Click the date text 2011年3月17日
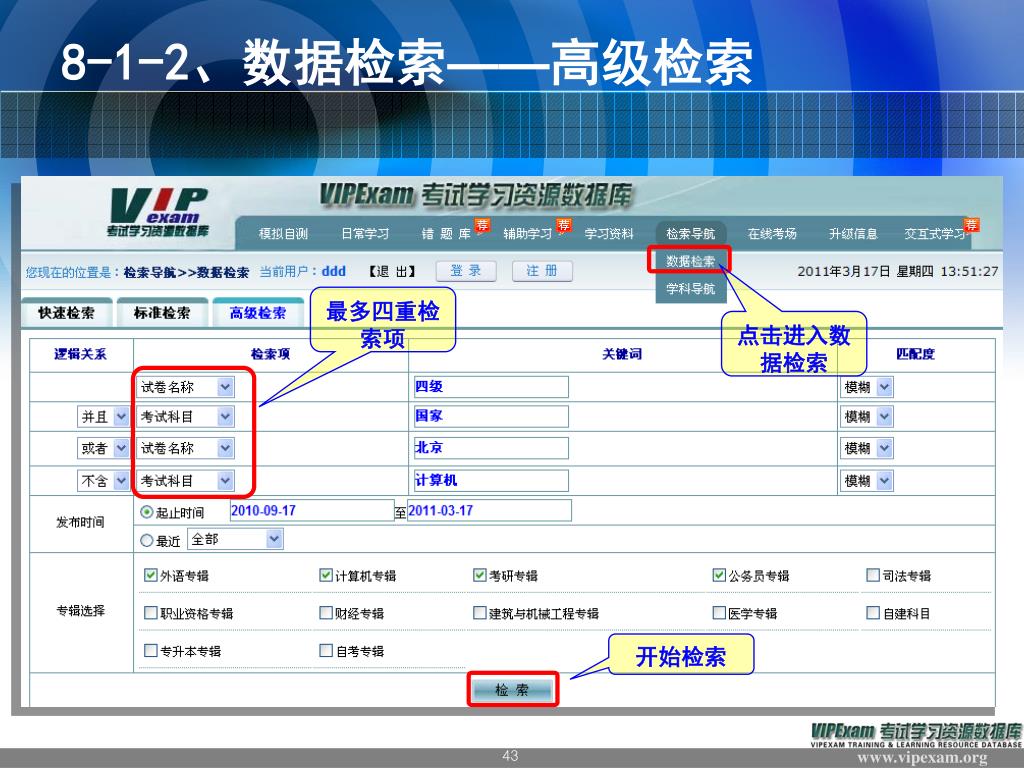This screenshot has height=768, width=1024. point(844,271)
